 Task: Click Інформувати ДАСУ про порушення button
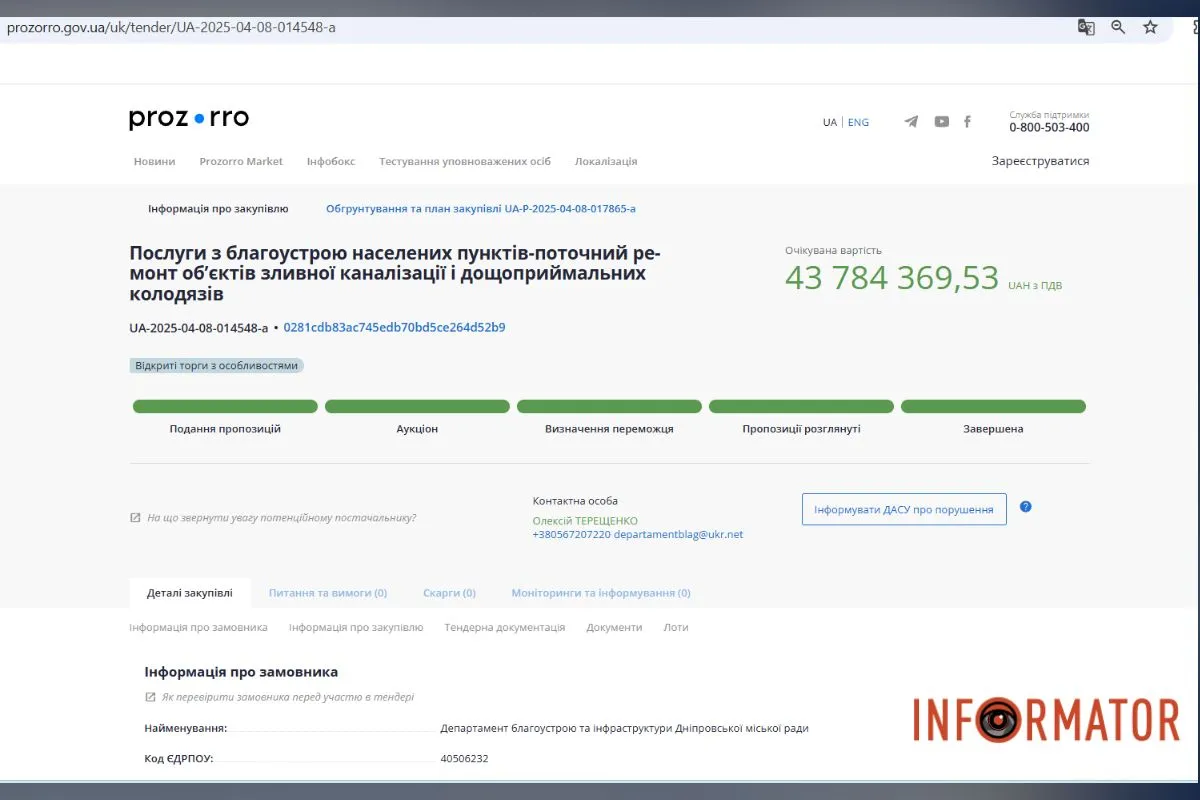click(x=904, y=509)
